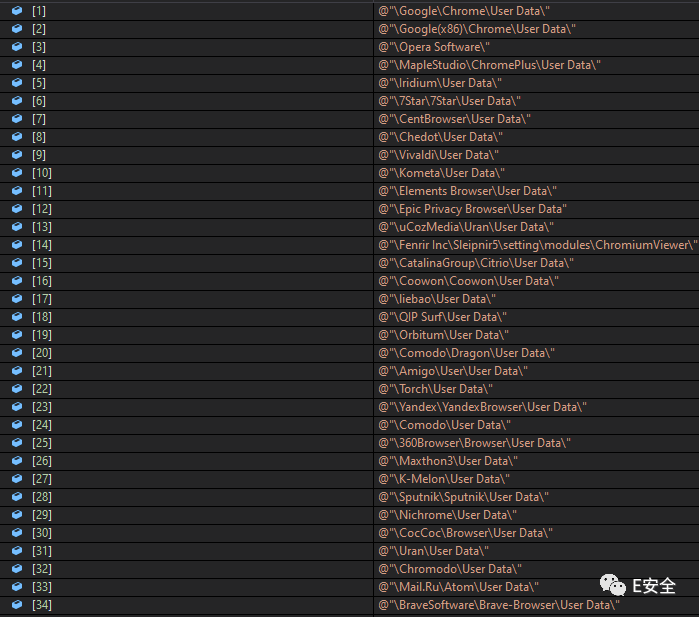Click the cube icon in row [25]
Screen dimensions: 699x617
[x=17, y=443]
